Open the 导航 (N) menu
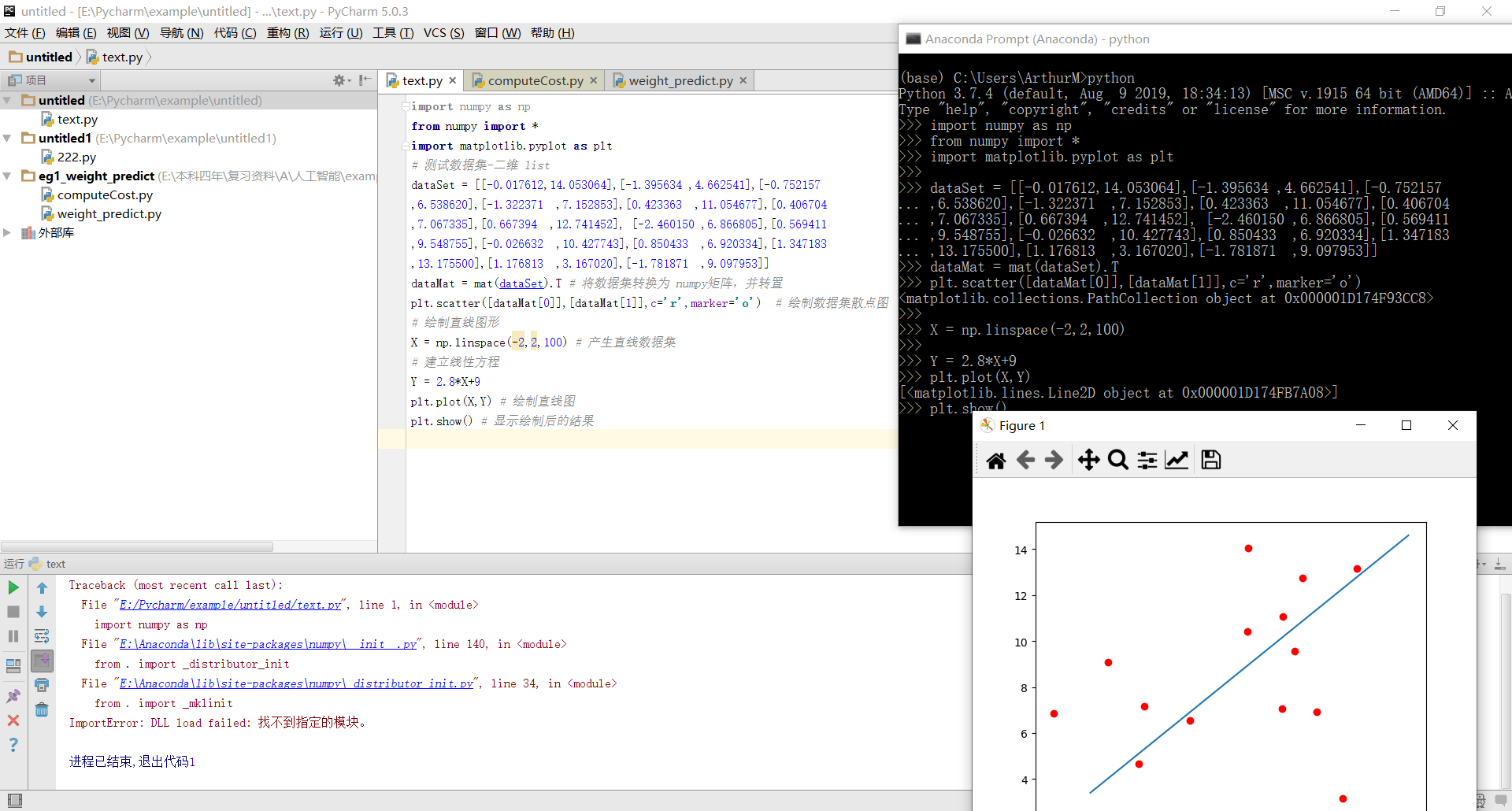1512x811 pixels. pyautogui.click(x=181, y=33)
